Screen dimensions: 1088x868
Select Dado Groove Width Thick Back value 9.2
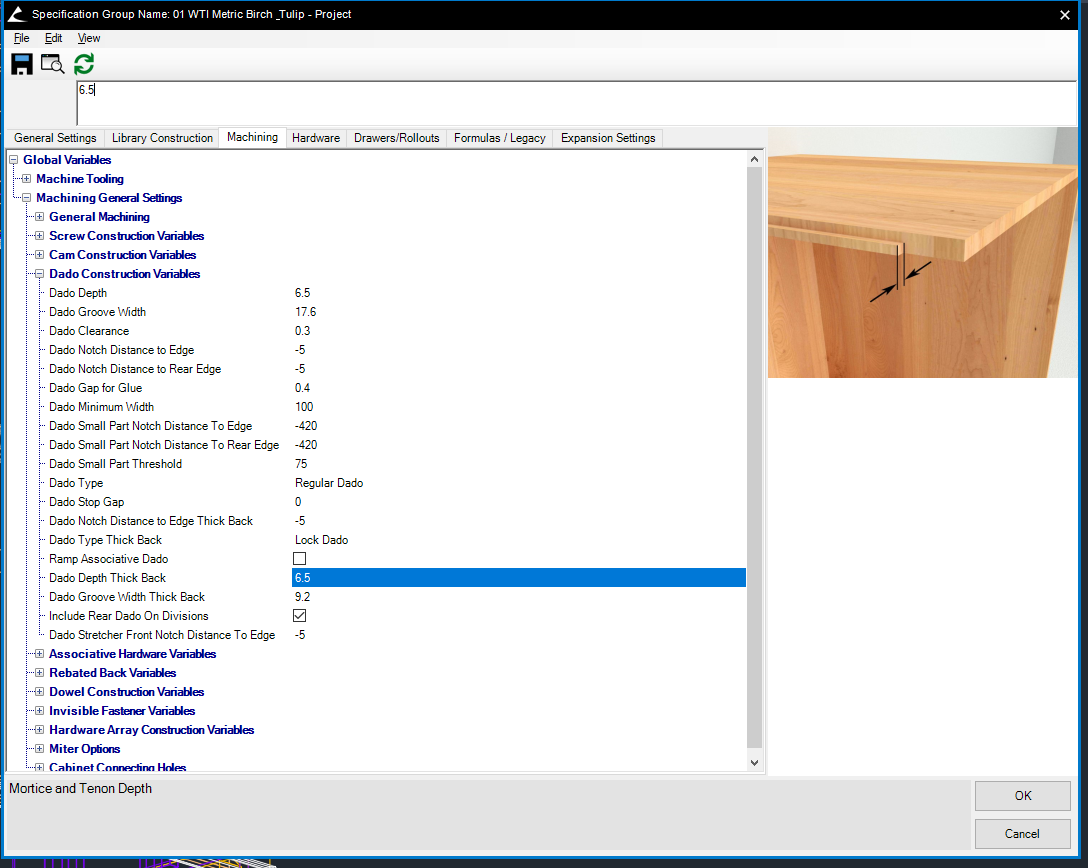(303, 597)
